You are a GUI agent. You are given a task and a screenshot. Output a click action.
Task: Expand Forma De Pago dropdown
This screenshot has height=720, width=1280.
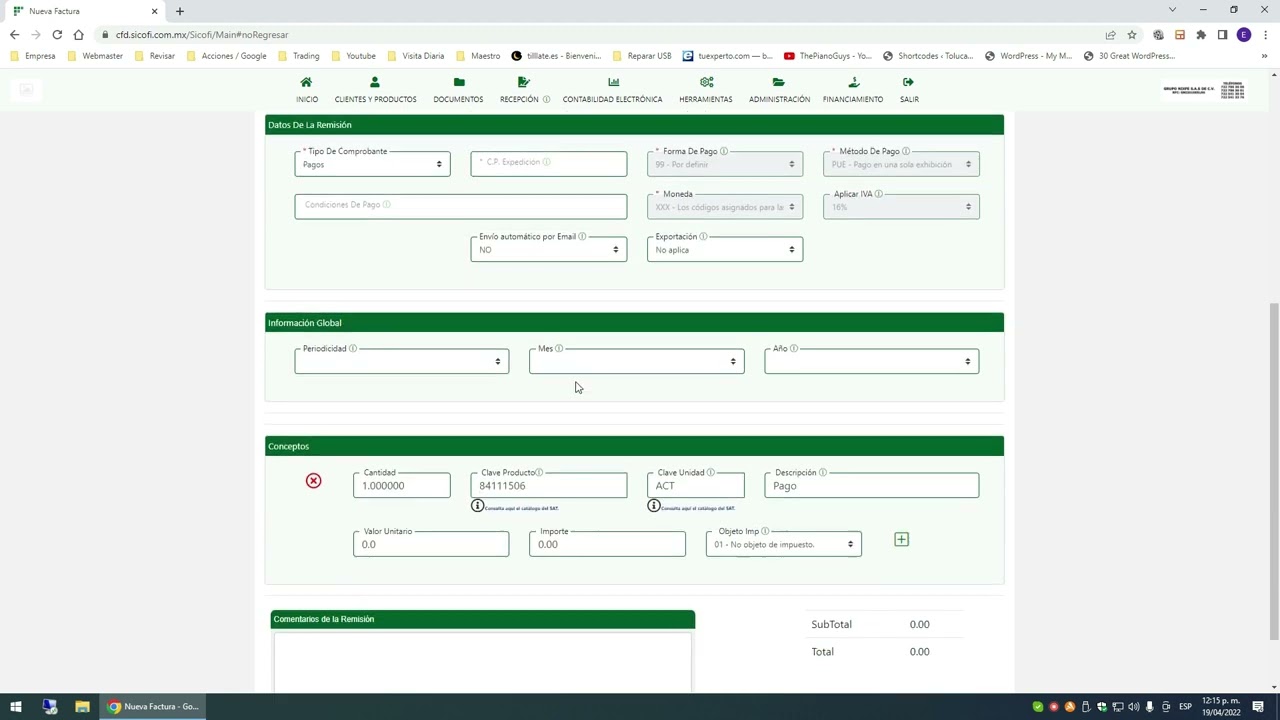pyautogui.click(x=724, y=164)
